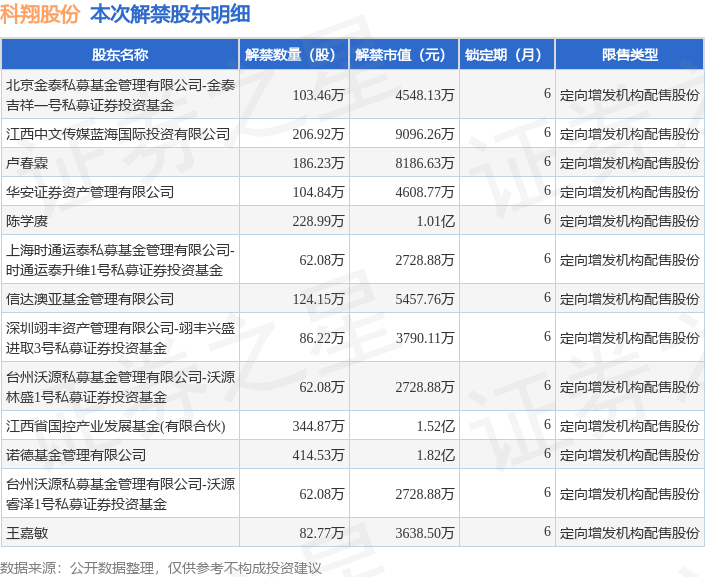Click the 数据来源 footer disclaimer text
Viewport: 705px width, 577px height.
coord(161,568)
